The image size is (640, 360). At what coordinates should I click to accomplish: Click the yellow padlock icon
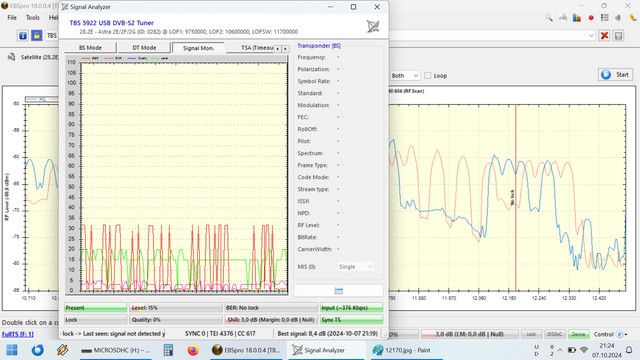(x=37, y=36)
